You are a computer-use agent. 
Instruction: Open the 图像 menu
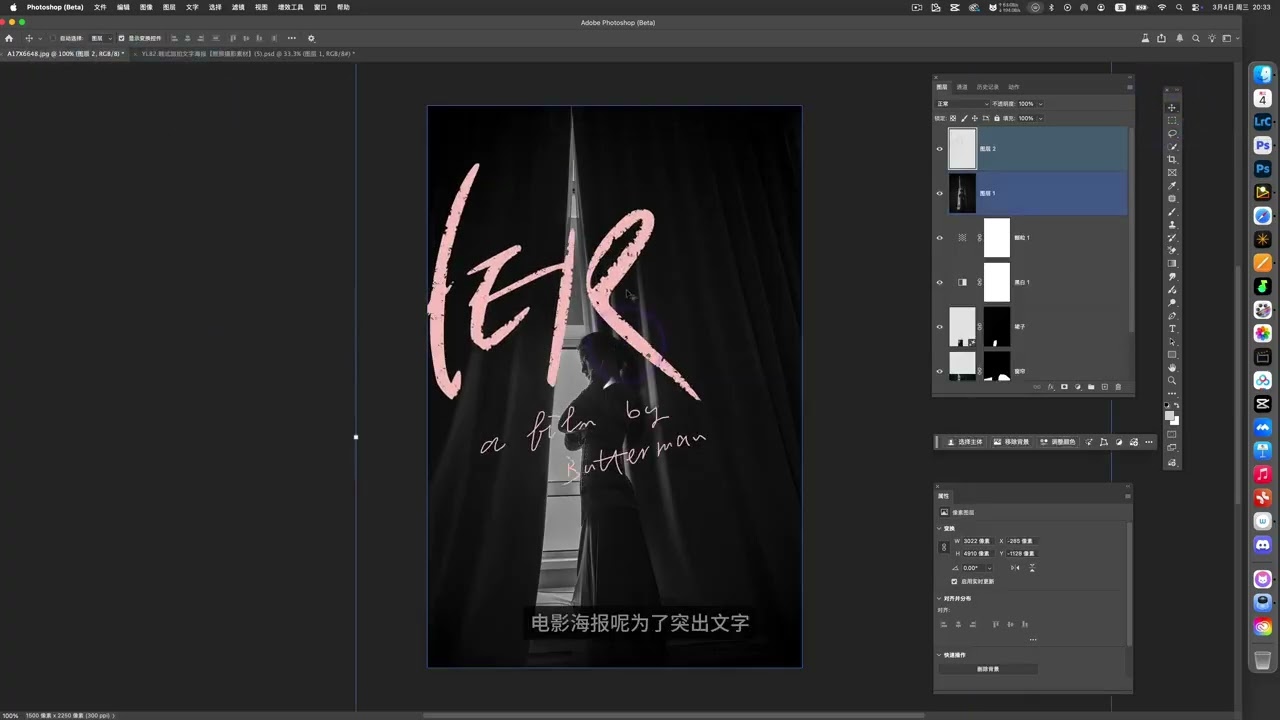point(146,7)
